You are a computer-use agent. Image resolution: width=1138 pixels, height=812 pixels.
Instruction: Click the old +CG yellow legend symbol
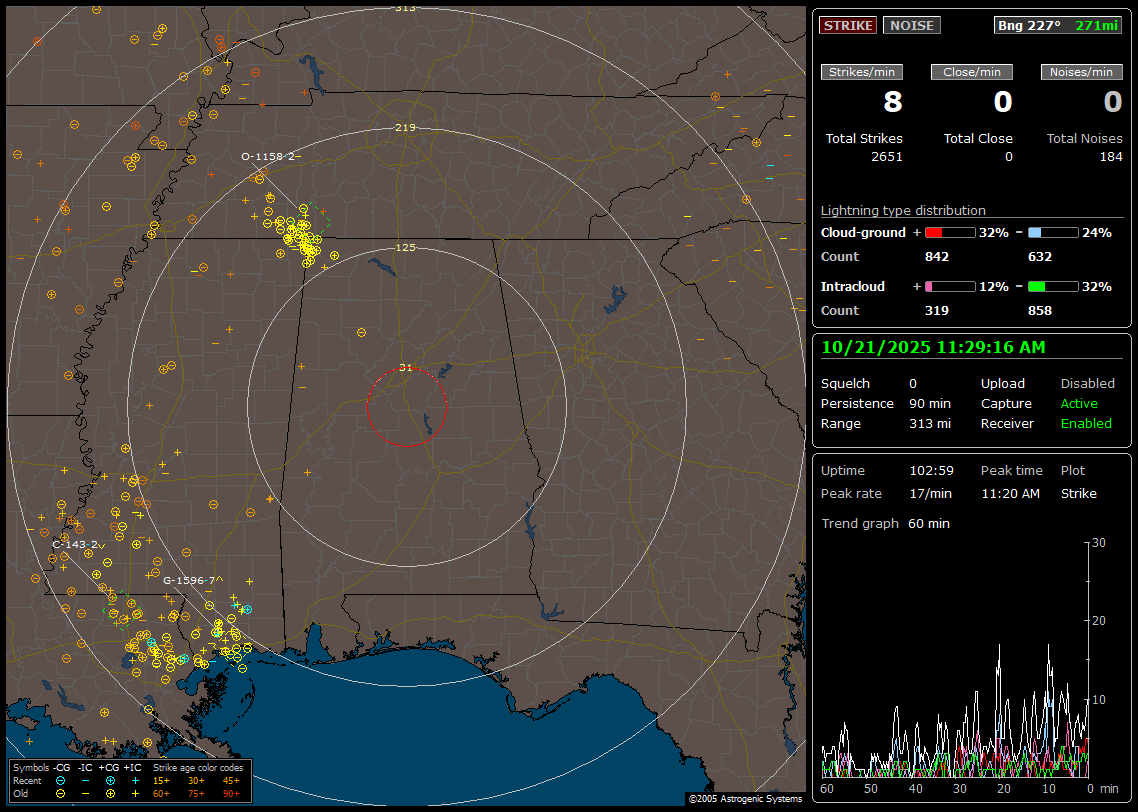(x=110, y=793)
